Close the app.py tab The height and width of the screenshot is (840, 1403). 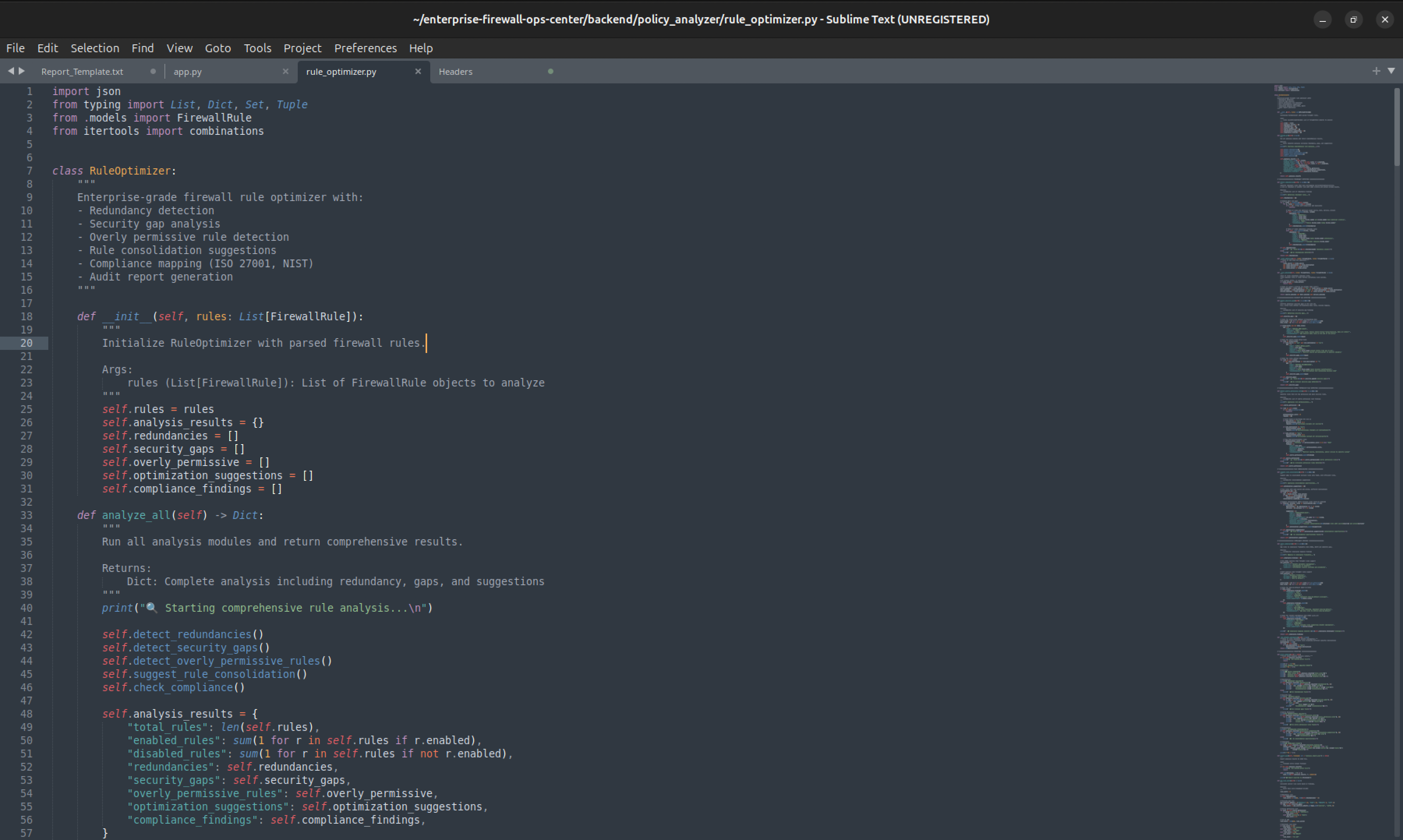click(285, 71)
